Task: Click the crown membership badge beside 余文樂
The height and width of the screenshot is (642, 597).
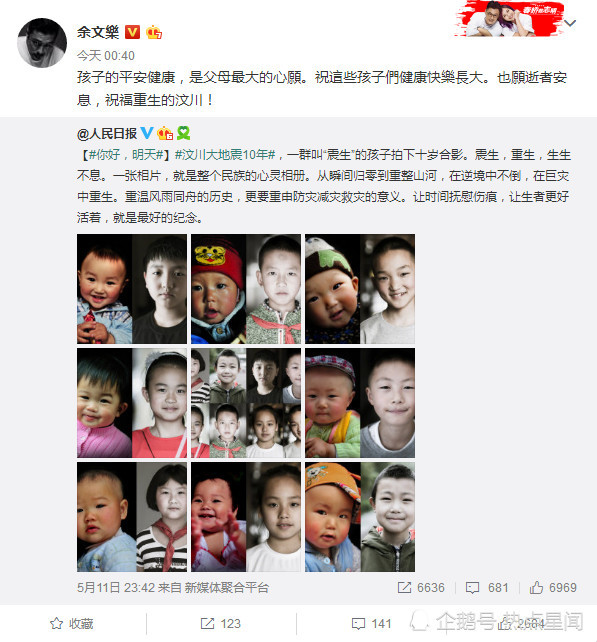Action: pos(154,32)
